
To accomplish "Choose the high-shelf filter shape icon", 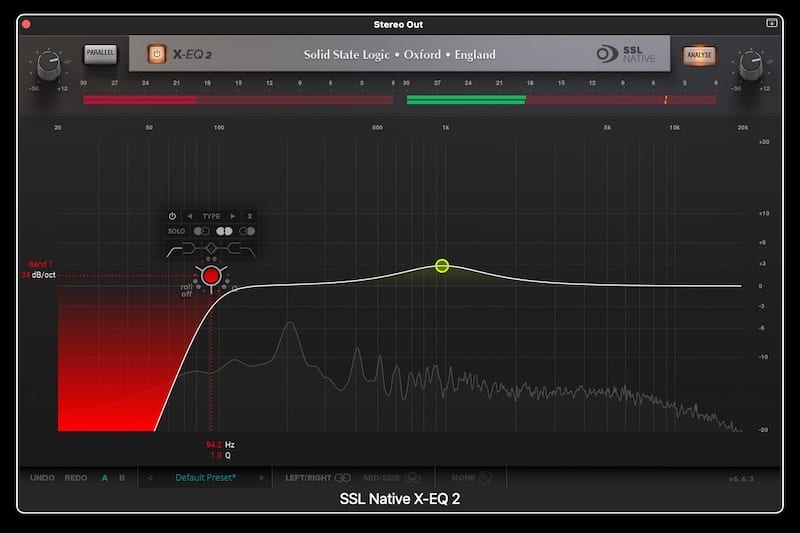I will coord(232,249).
